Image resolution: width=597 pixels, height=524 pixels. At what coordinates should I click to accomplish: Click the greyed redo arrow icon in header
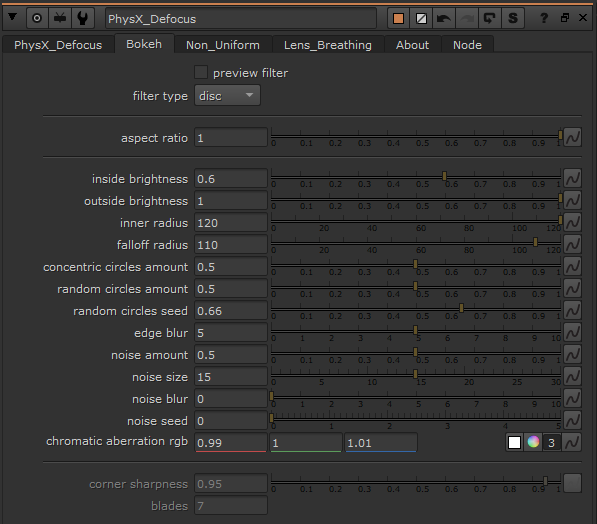click(466, 18)
